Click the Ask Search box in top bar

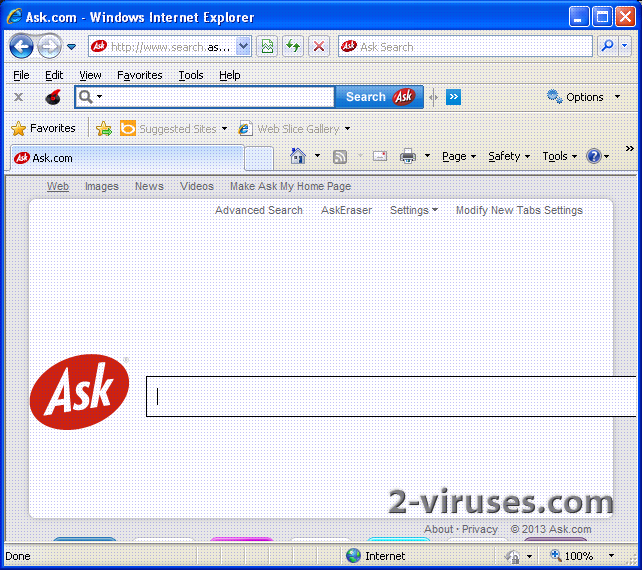465,47
